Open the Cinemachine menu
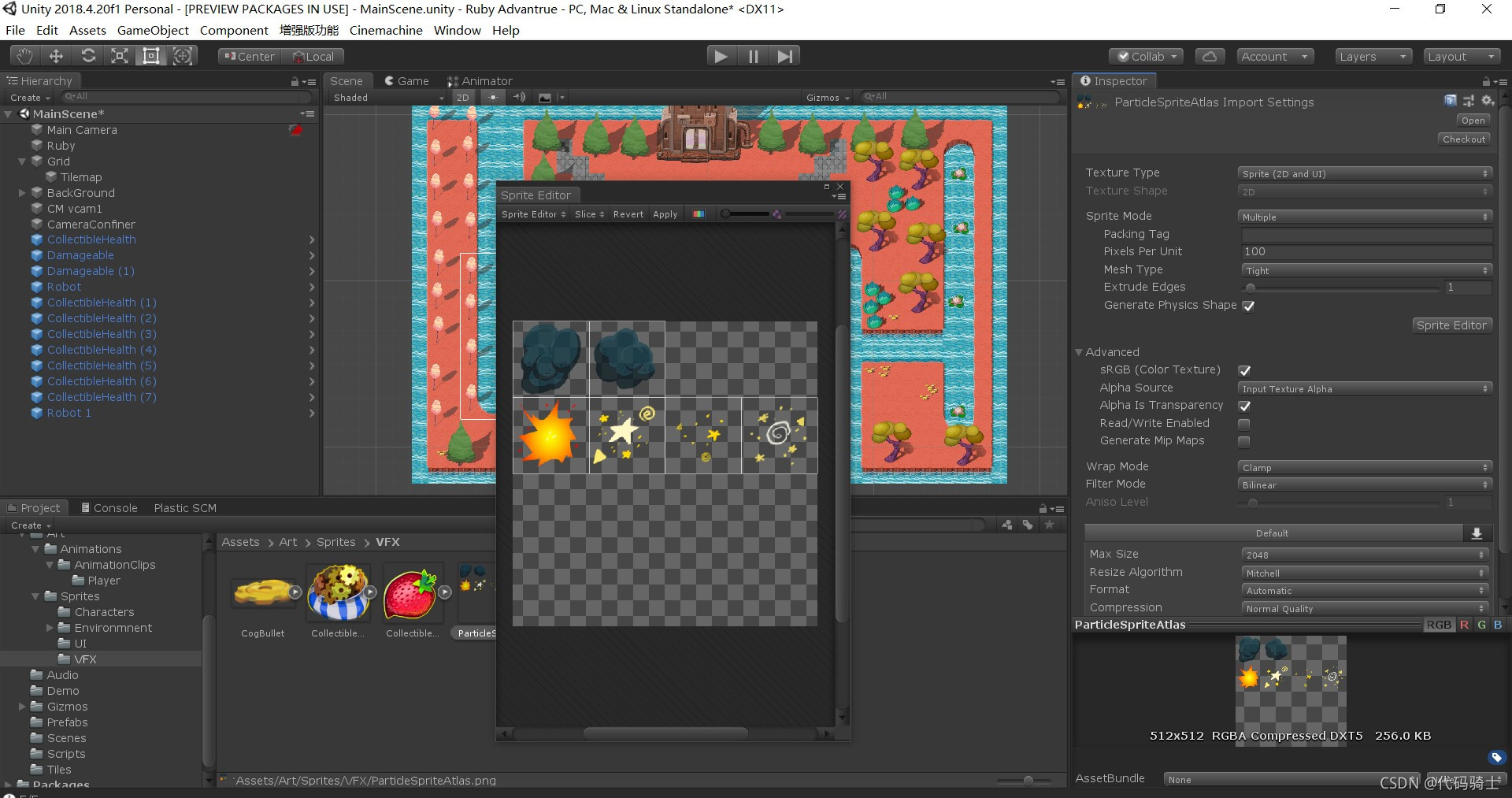 (385, 30)
